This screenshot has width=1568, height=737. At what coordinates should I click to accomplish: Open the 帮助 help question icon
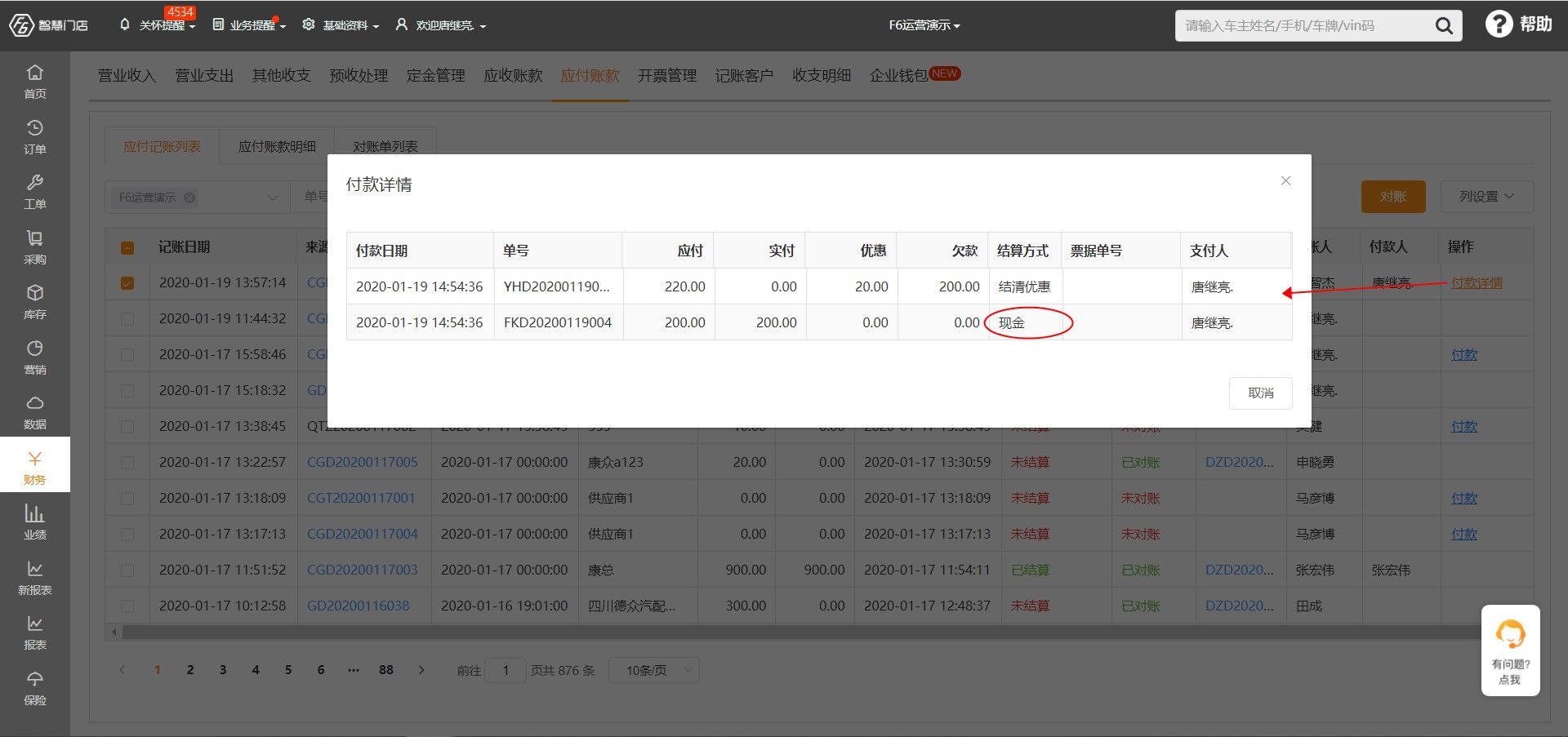tap(1498, 24)
